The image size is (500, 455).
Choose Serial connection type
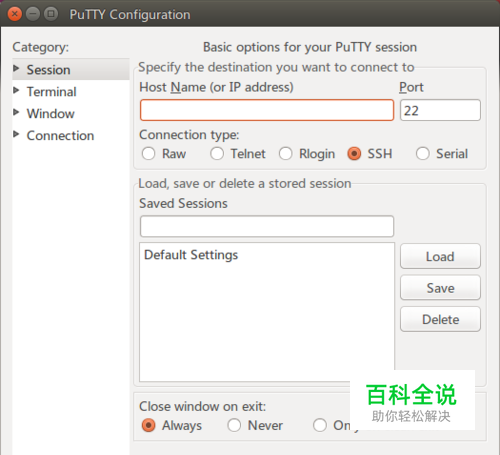click(423, 154)
